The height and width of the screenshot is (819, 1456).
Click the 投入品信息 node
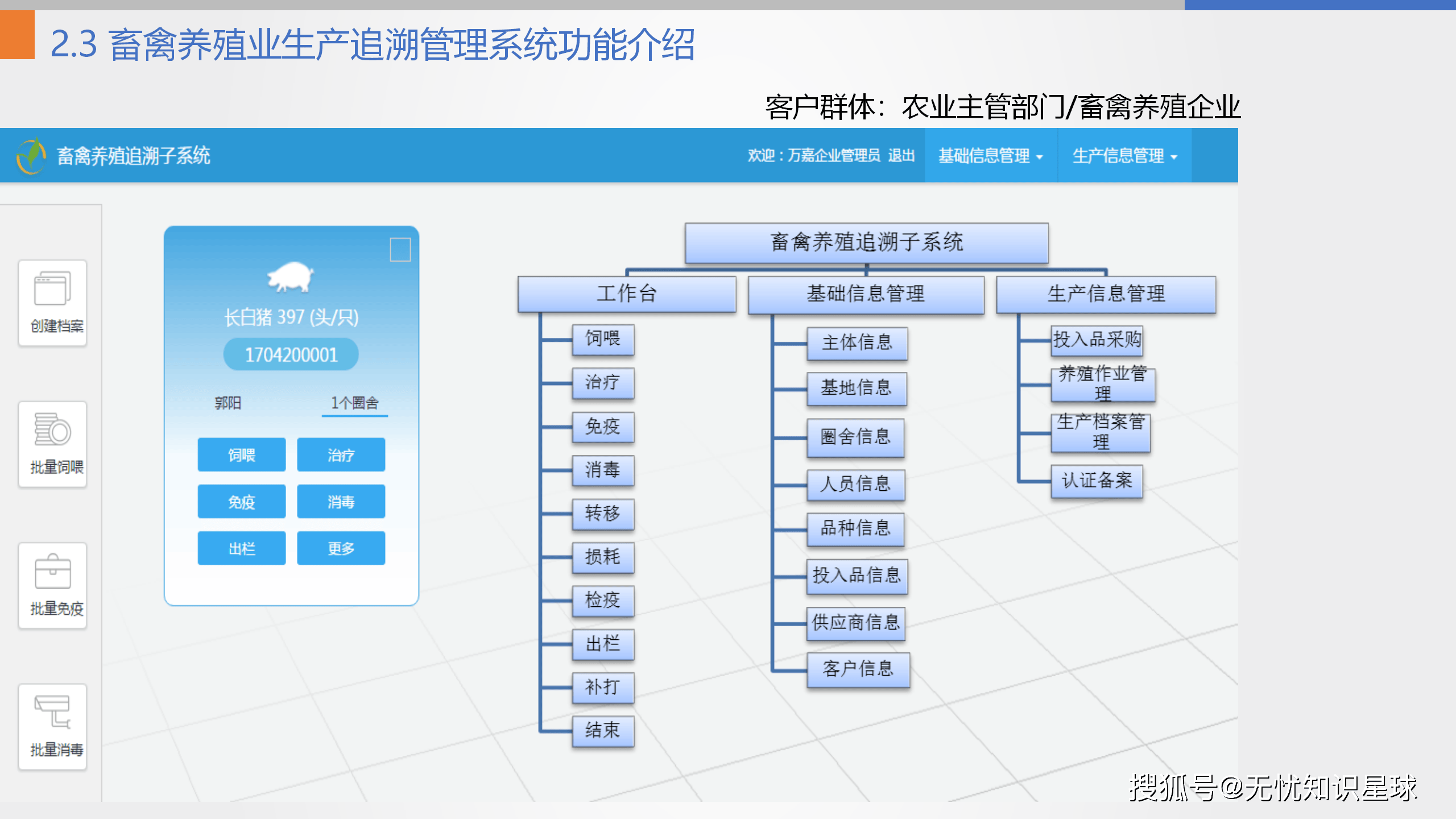coord(857,576)
